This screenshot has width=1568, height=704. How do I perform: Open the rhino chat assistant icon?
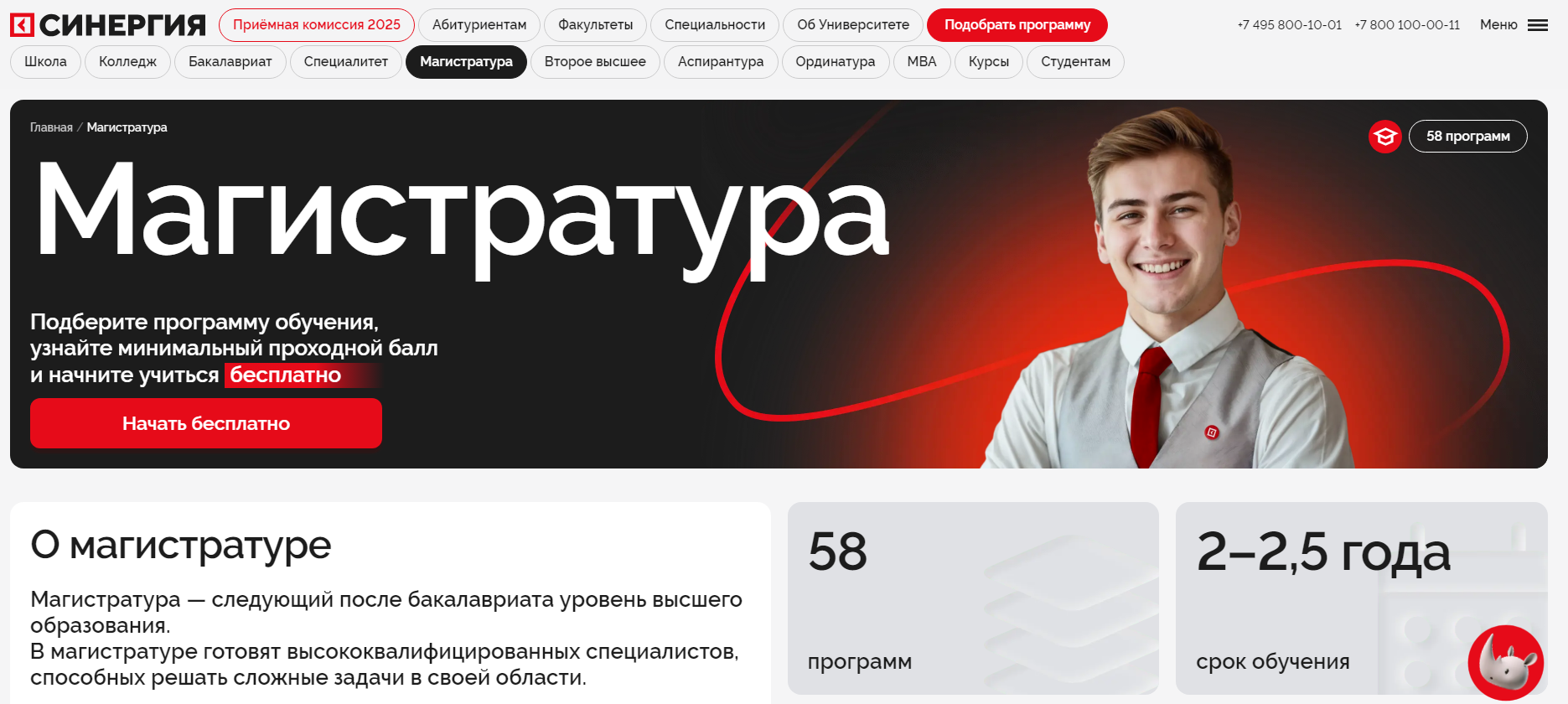click(1506, 663)
